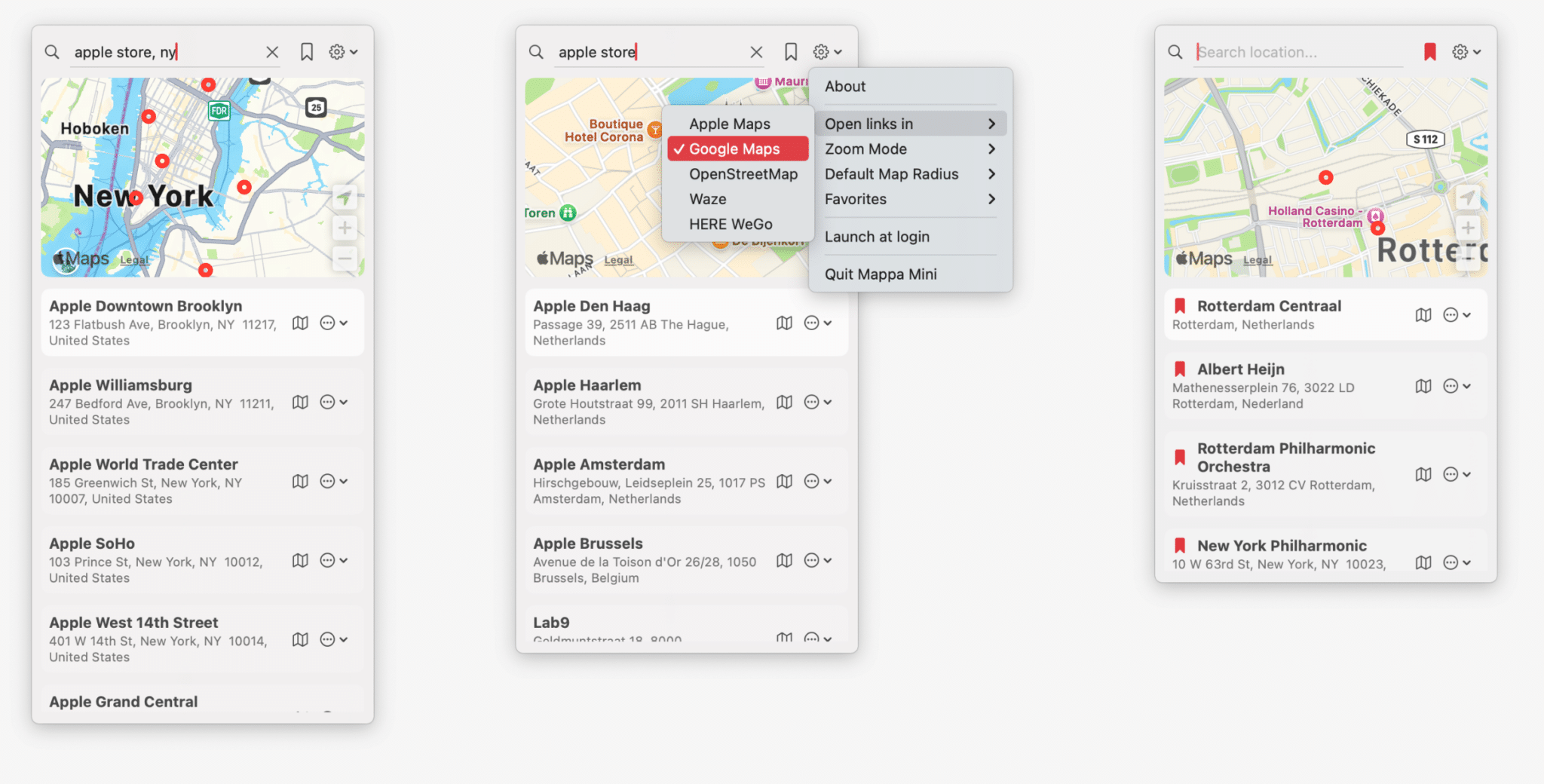
Task: Open map icon for Apple Downtown Brooklyn
Action: pyautogui.click(x=300, y=323)
